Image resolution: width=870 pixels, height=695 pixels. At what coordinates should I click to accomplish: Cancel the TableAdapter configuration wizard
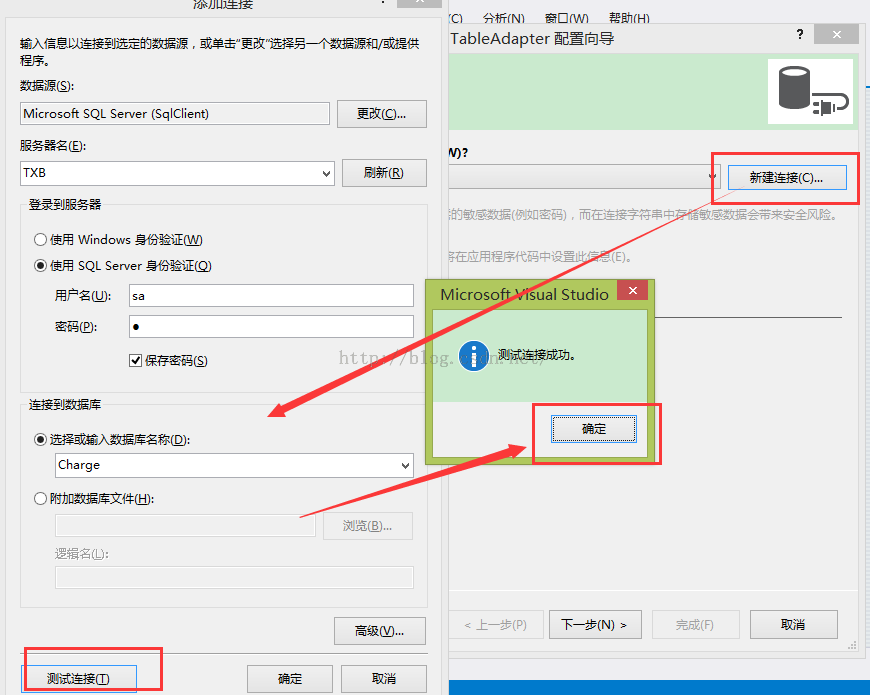coord(793,625)
